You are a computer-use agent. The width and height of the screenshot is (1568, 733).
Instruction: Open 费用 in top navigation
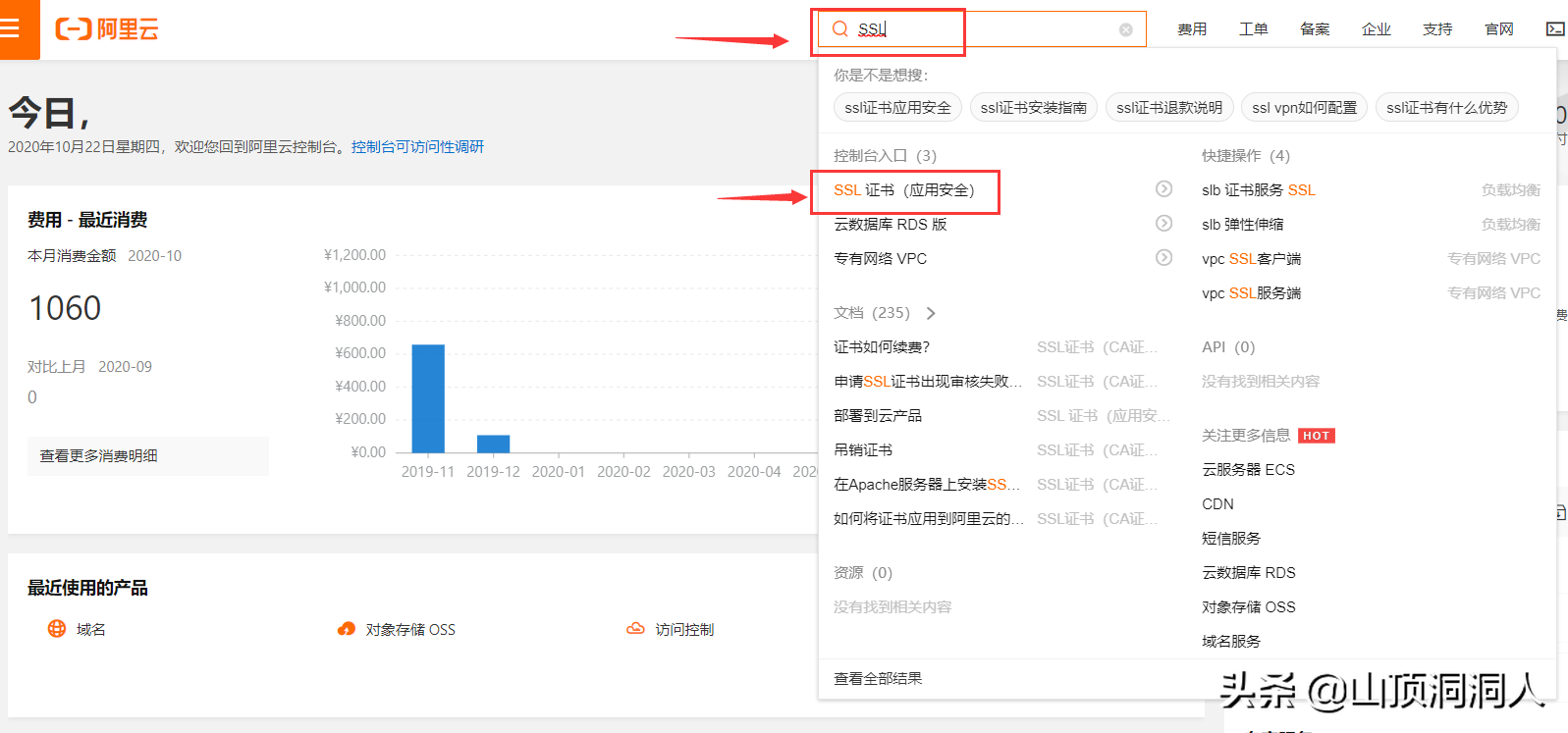1192,29
